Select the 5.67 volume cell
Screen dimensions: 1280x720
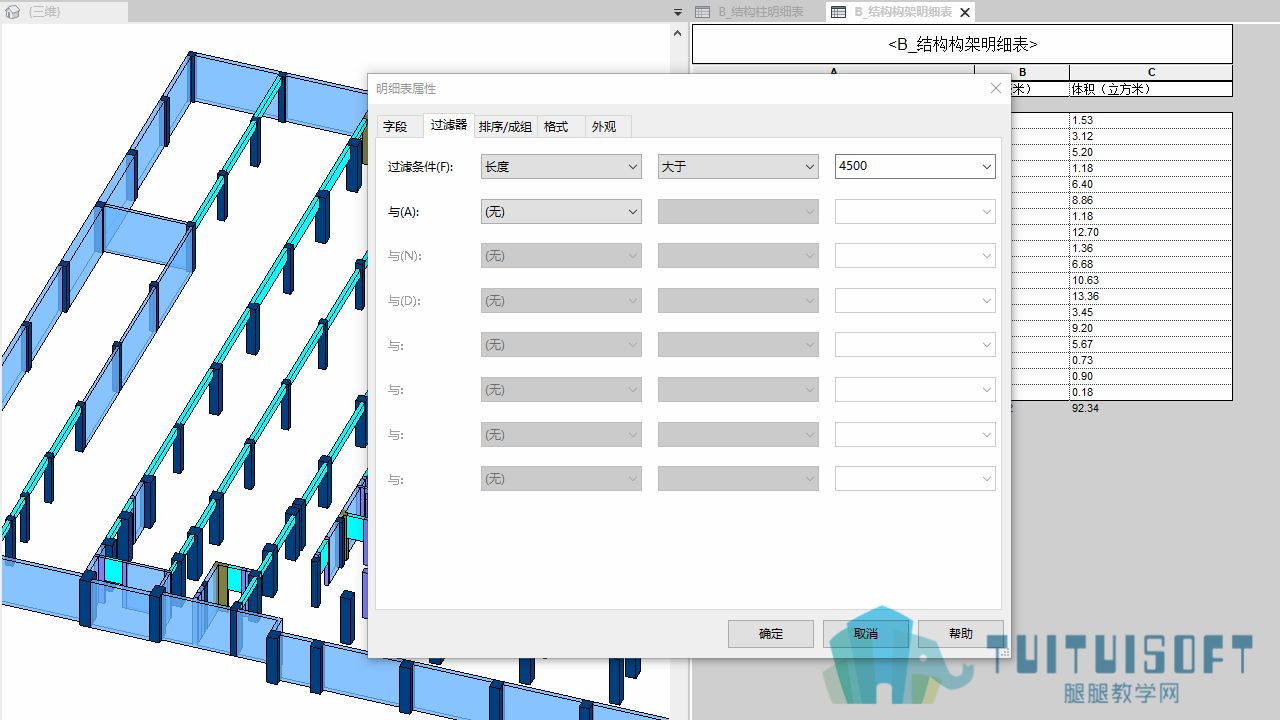tap(1151, 344)
